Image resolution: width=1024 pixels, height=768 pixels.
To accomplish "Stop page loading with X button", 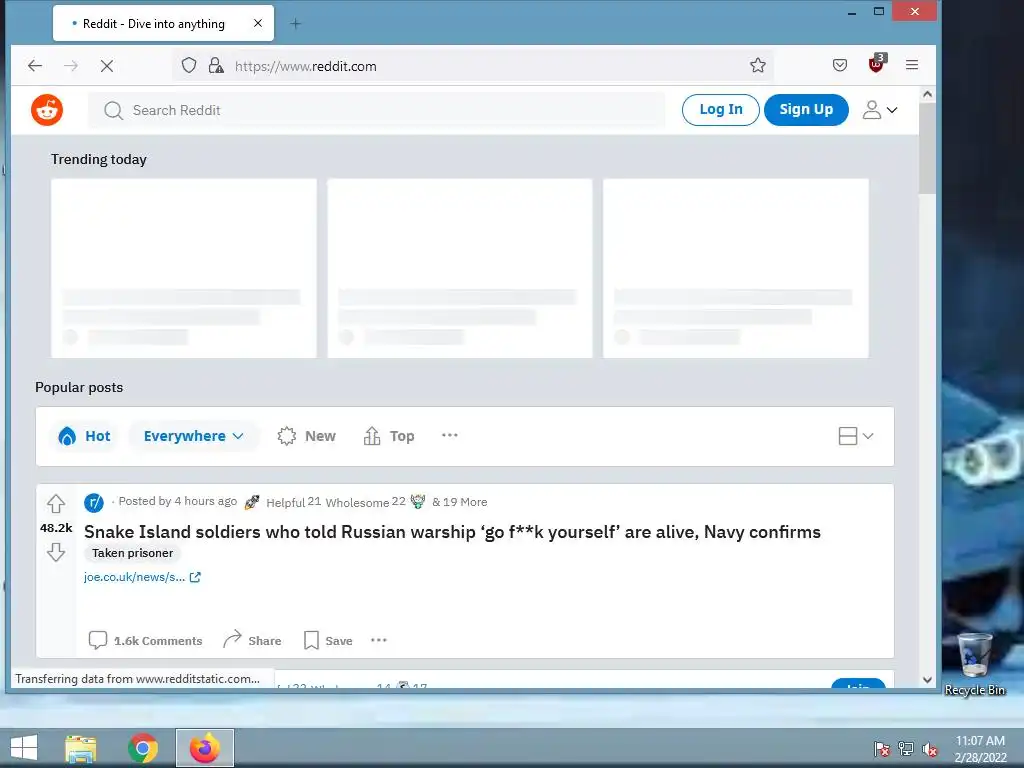I will (x=107, y=66).
